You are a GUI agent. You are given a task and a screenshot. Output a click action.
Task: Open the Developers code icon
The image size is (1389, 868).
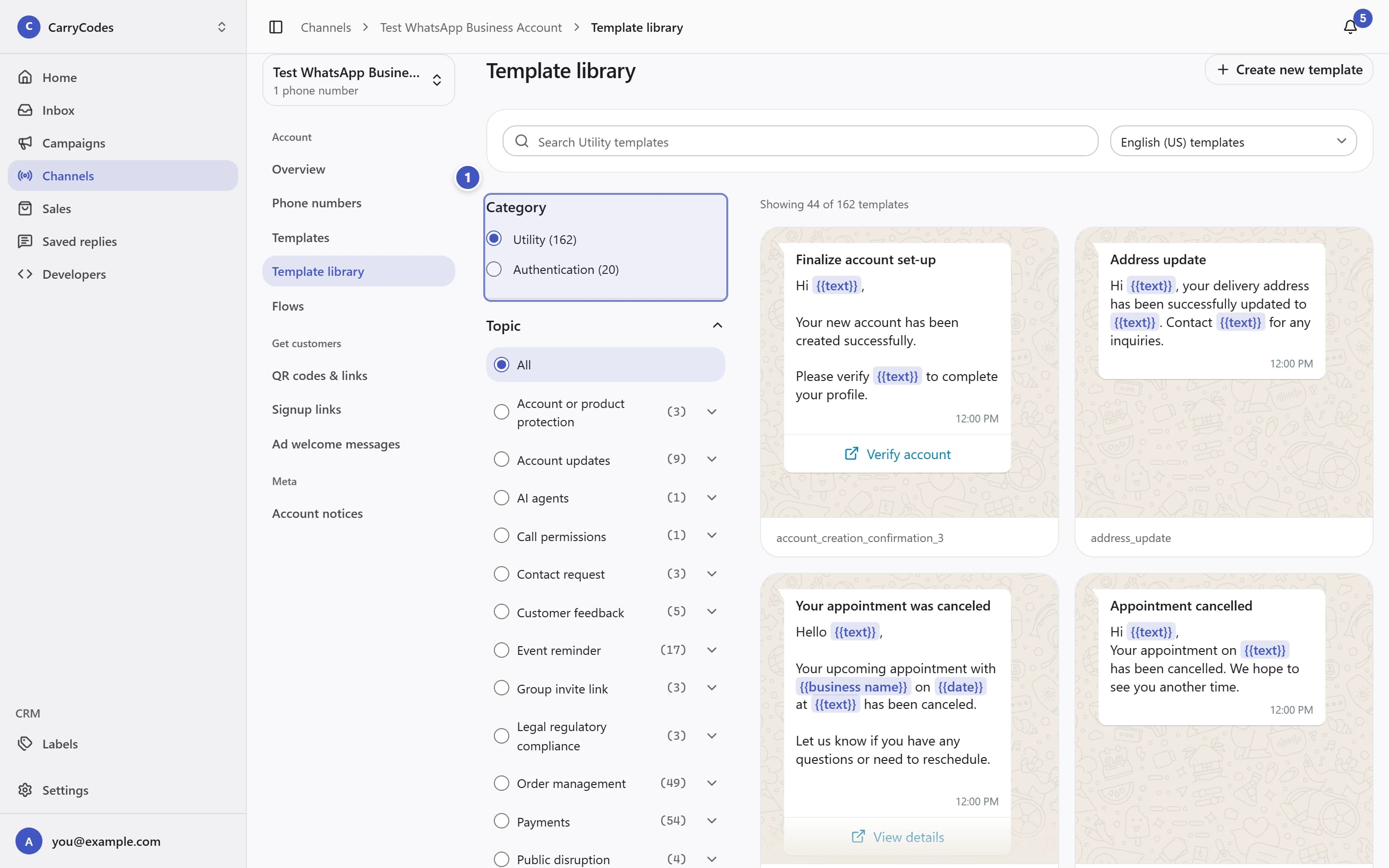(x=25, y=274)
